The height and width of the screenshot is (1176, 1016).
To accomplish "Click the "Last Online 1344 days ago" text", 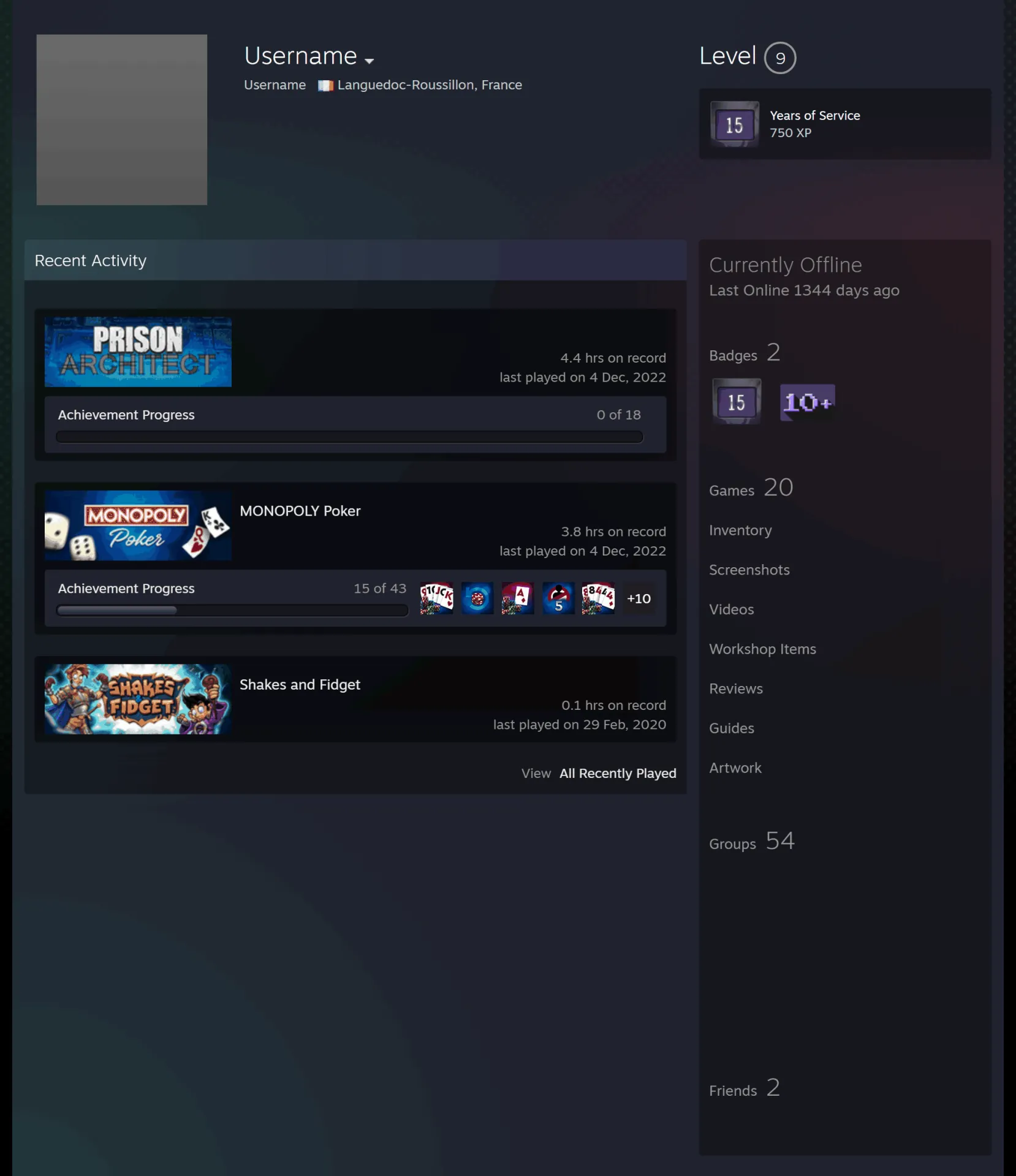I will click(x=804, y=290).
